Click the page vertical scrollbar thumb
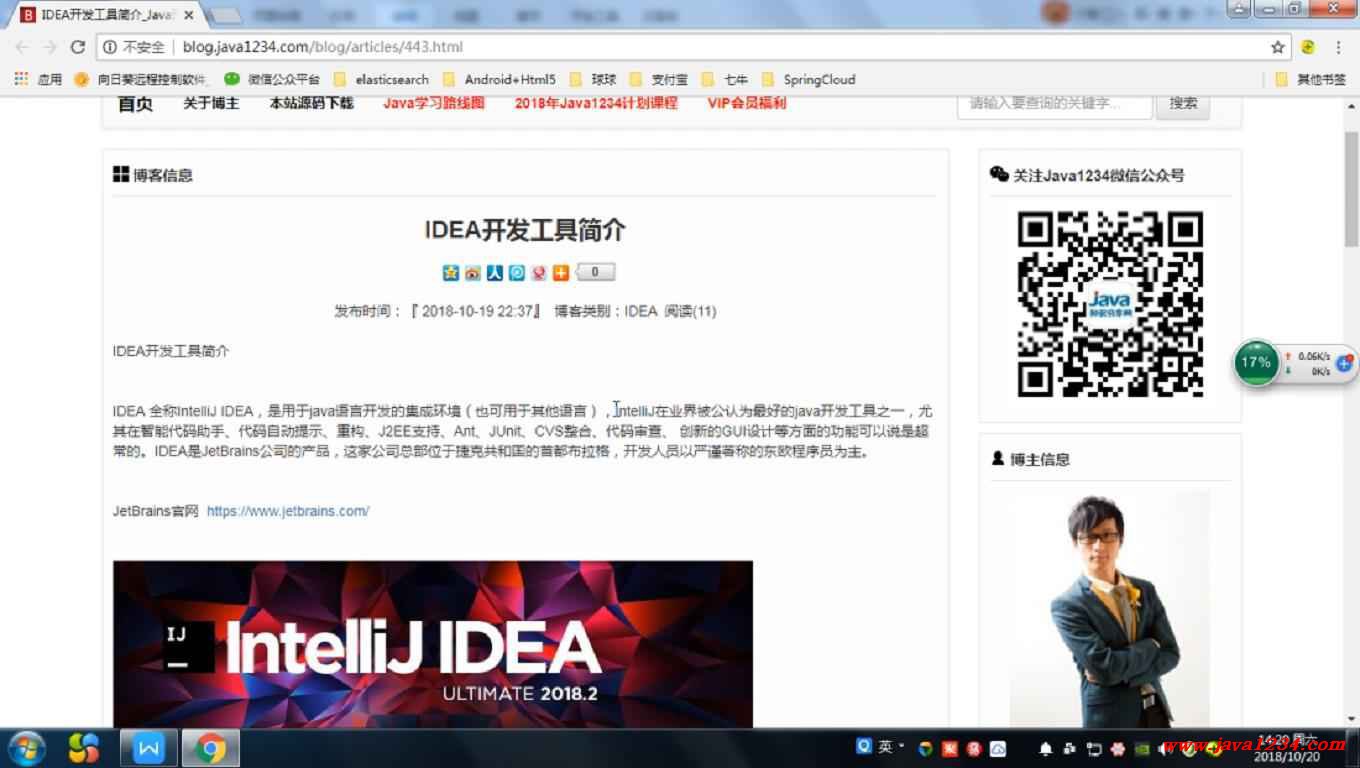The height and width of the screenshot is (768, 1360). (x=1351, y=188)
